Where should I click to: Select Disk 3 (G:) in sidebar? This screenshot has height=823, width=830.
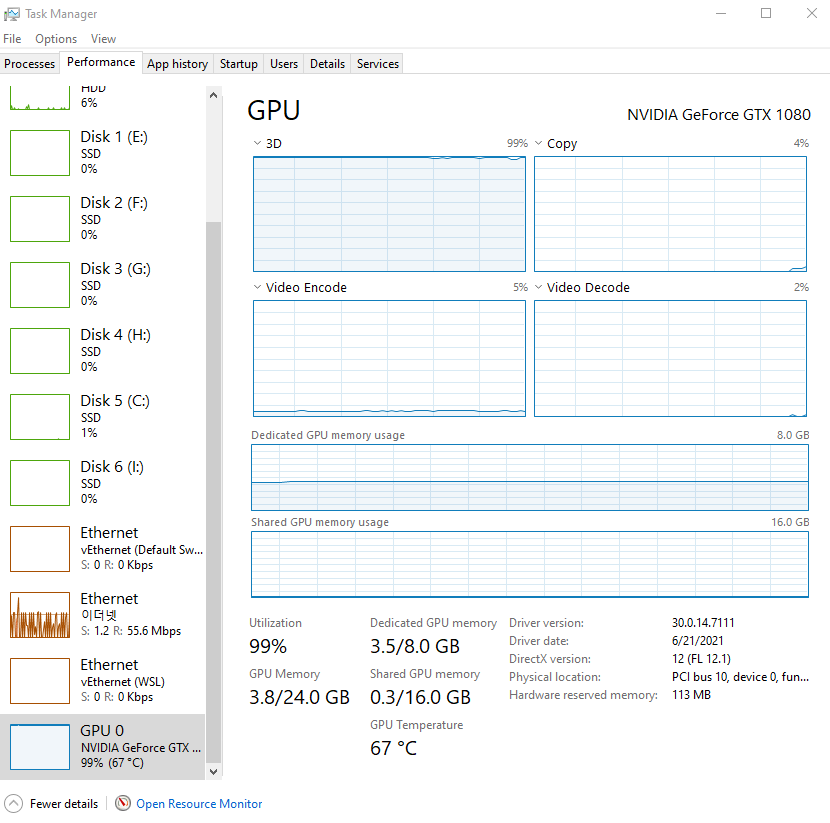[103, 285]
